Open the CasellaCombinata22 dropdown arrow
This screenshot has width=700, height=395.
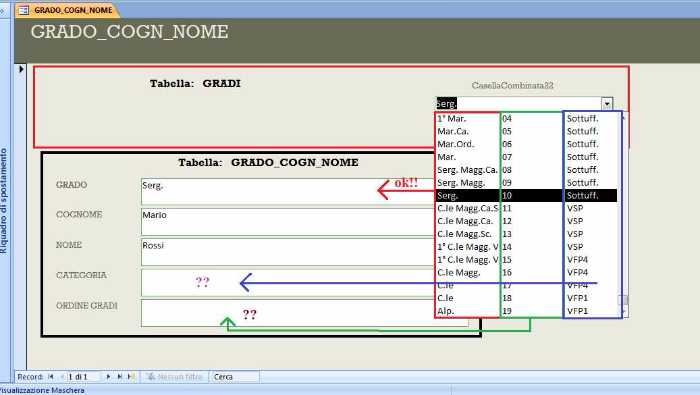click(x=607, y=104)
